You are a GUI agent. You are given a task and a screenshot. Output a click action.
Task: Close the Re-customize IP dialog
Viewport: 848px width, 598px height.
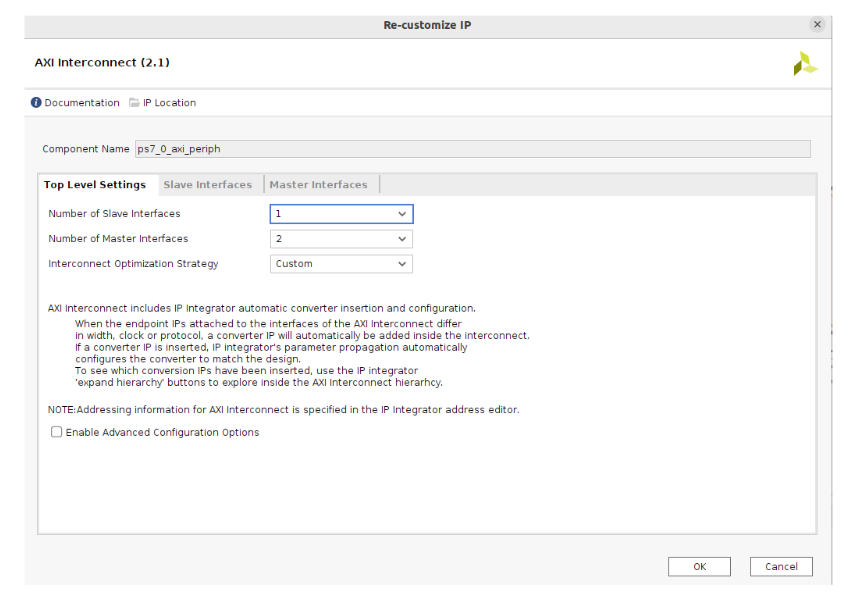coord(817,24)
